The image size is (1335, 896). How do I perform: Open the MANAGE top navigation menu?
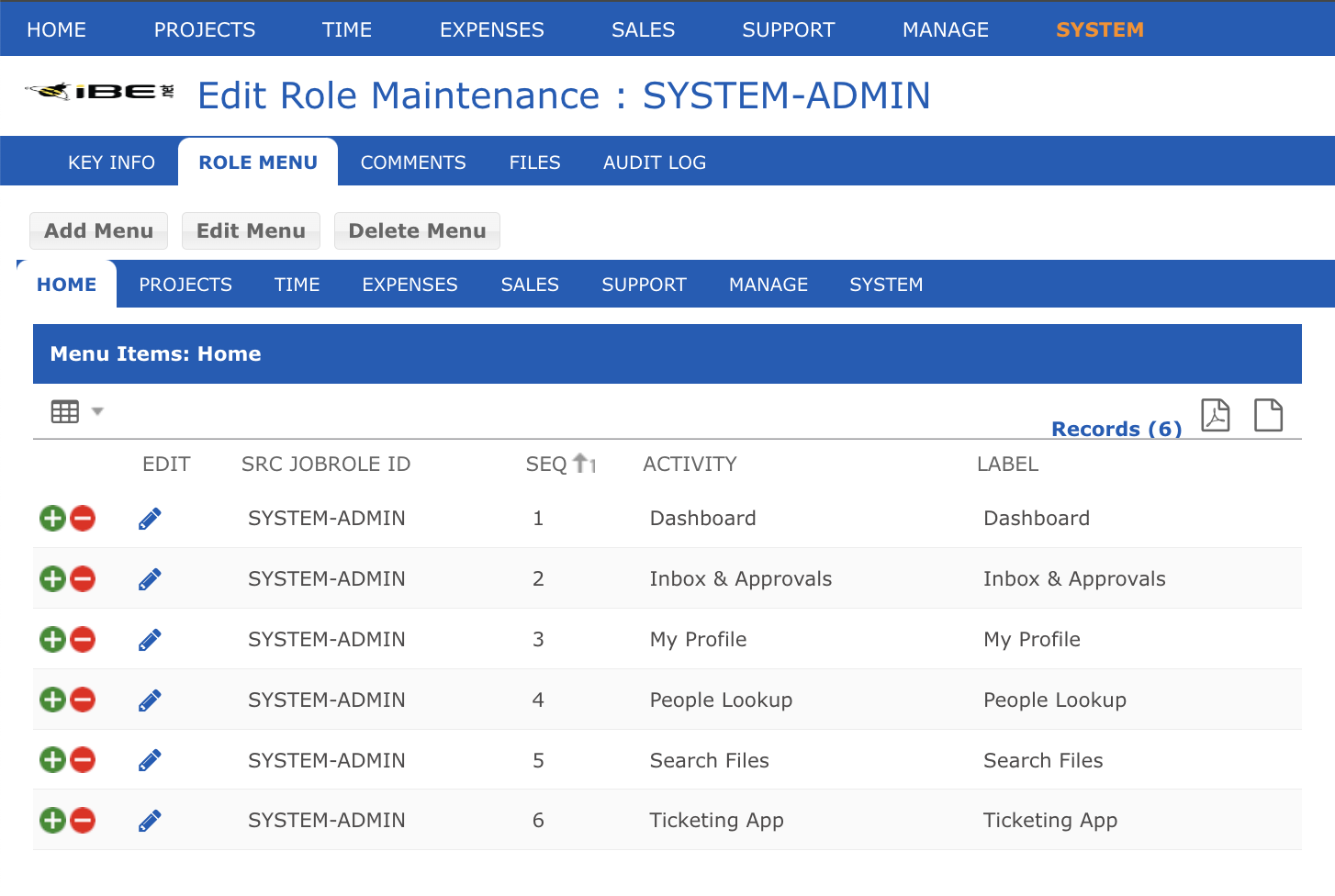pyautogui.click(x=946, y=29)
